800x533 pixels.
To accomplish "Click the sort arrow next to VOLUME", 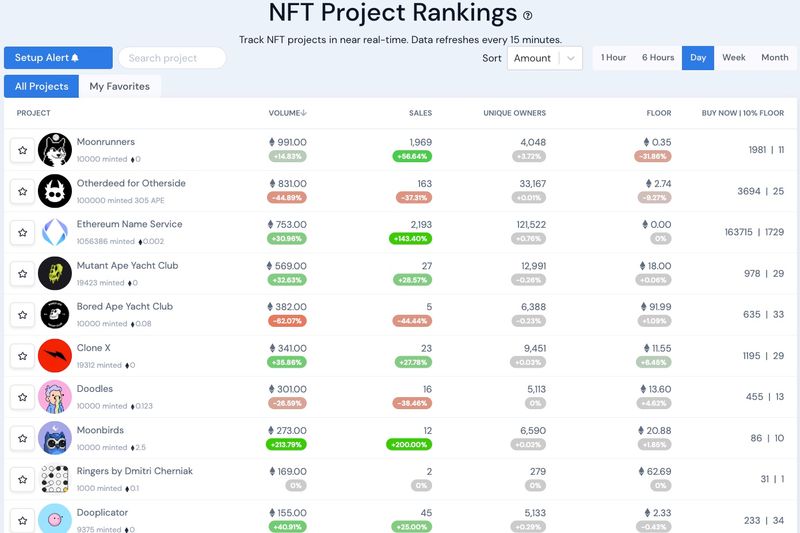I will pos(304,113).
